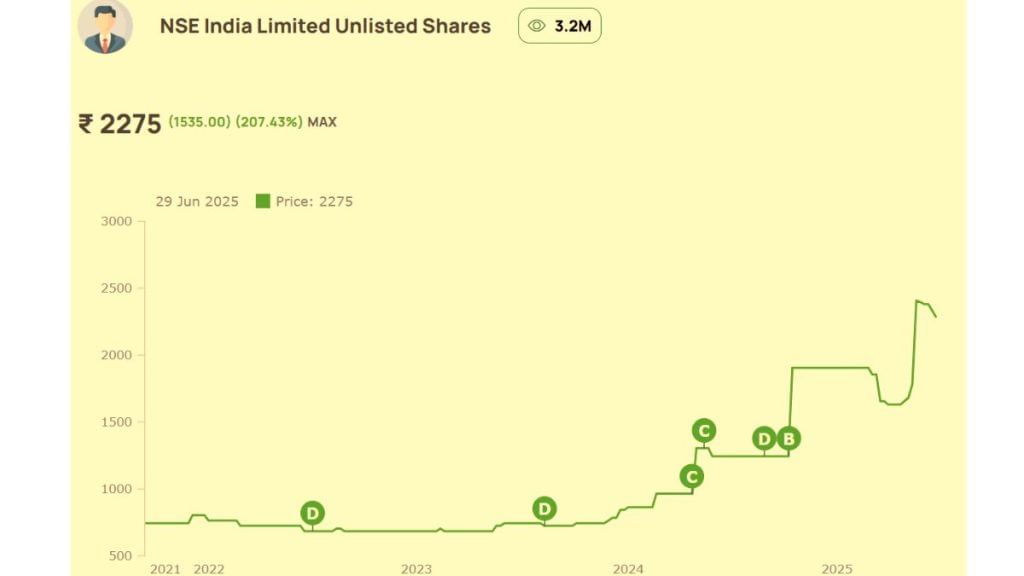Click the green Price legend swatch
Viewport: 1024px width, 576px height.
coord(263,201)
